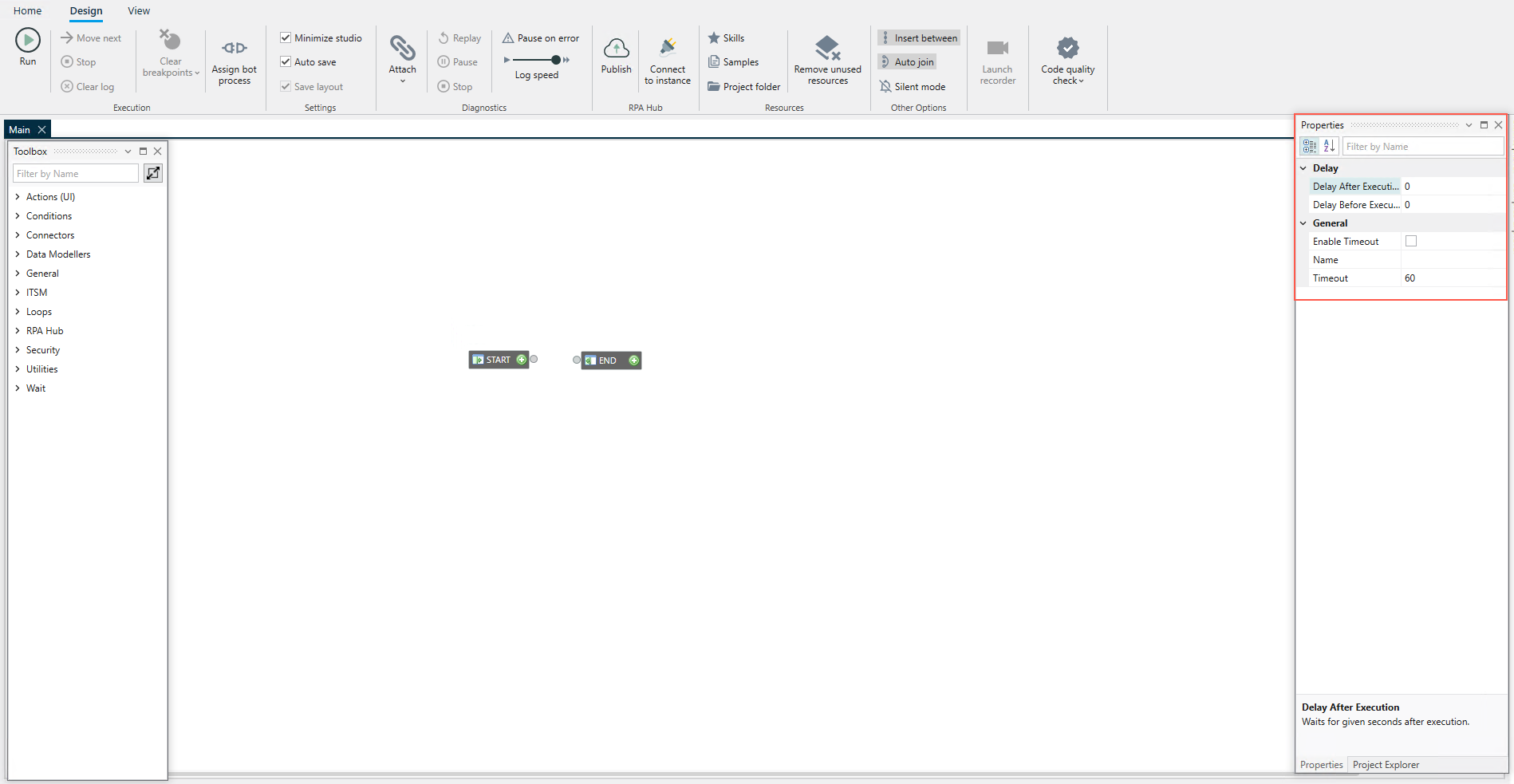Click Launch recorder camera icon

coord(998,48)
